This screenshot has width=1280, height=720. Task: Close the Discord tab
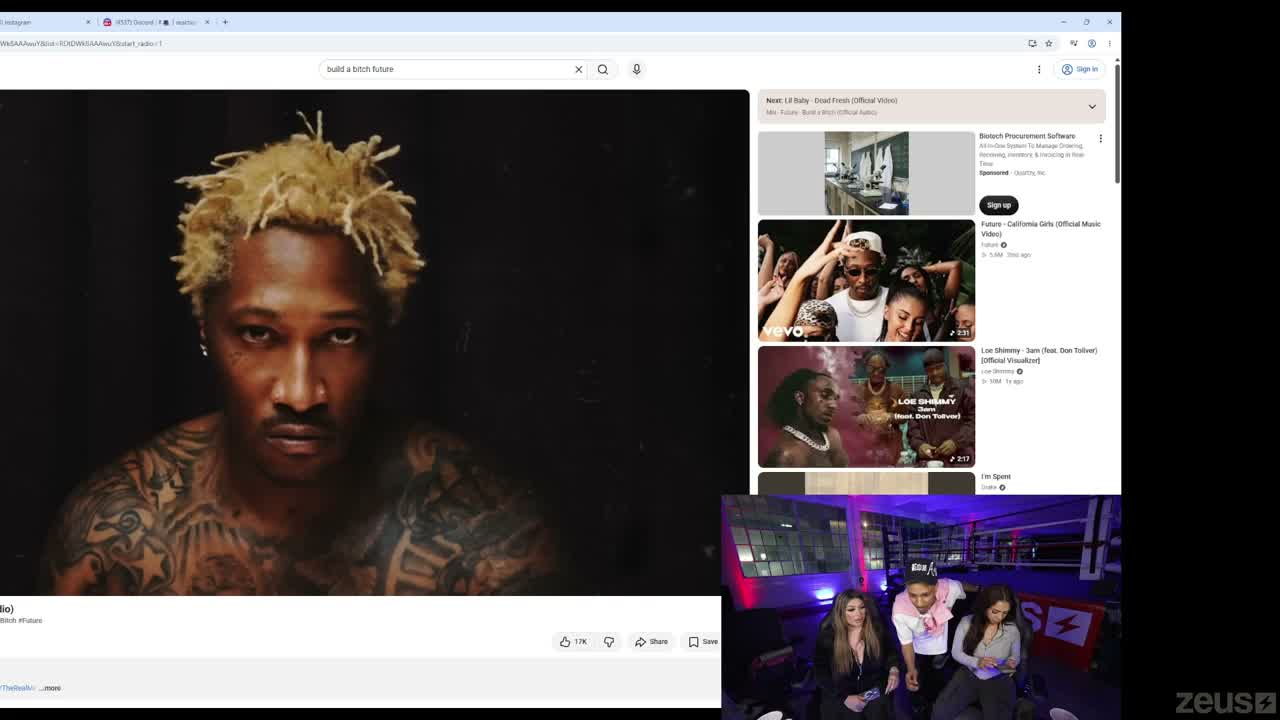pyautogui.click(x=207, y=22)
